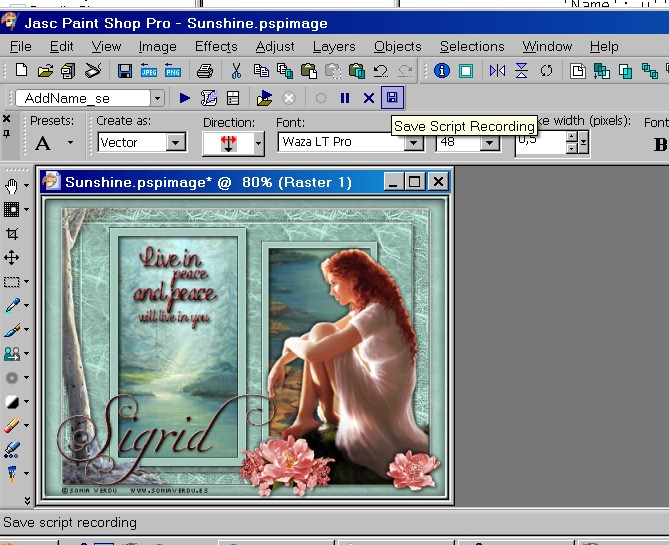669x545 pixels.
Task: Click the Flip icon
Action: [521, 70]
